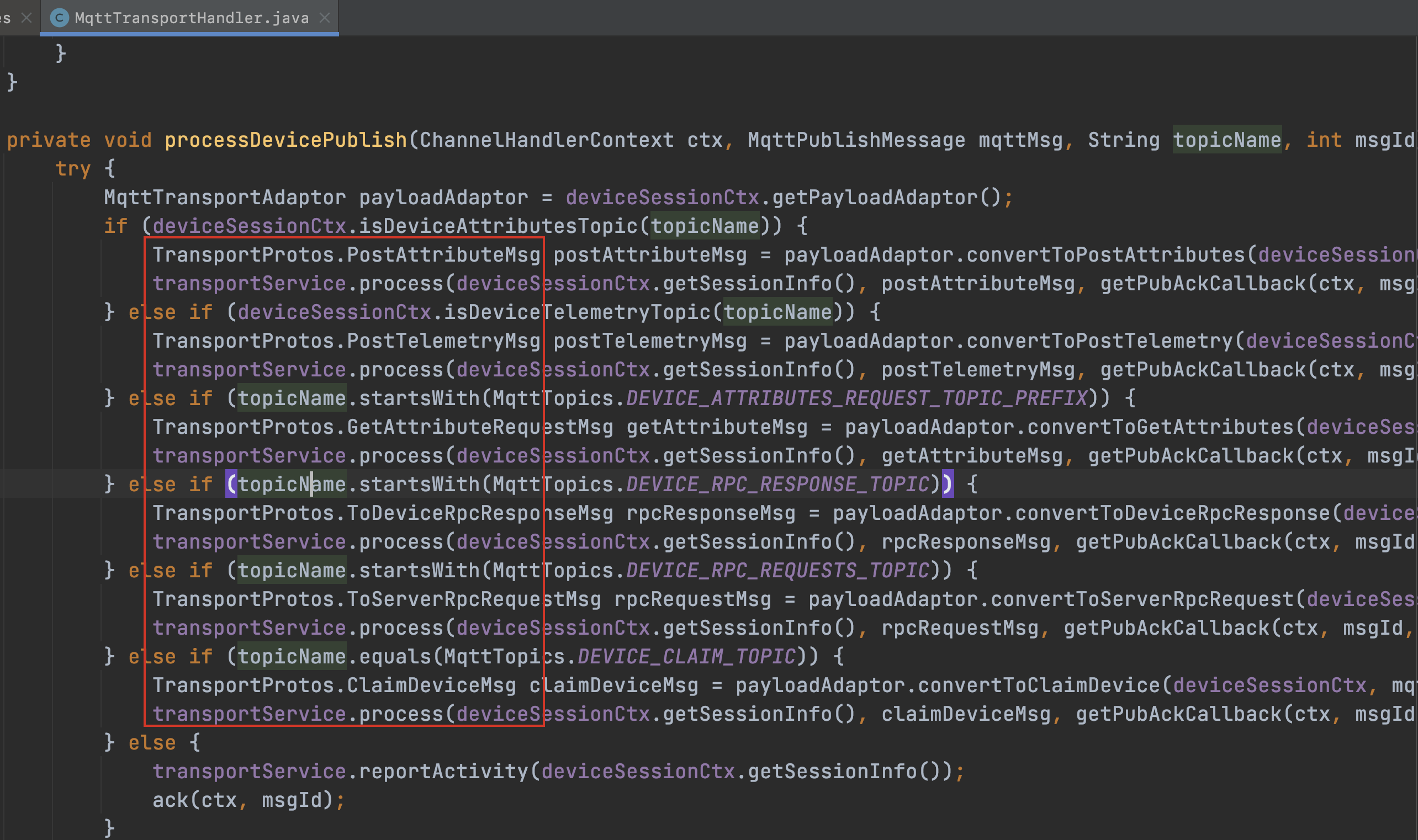Click the MqttTransportAdaptor type name
1418x840 pixels.
tap(224, 198)
